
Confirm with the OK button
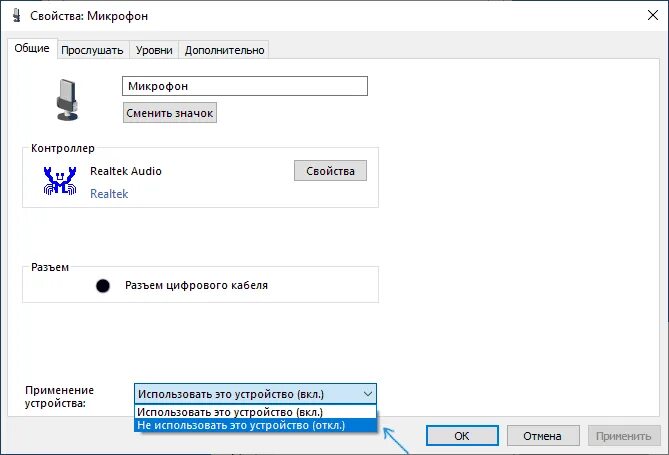tap(462, 436)
